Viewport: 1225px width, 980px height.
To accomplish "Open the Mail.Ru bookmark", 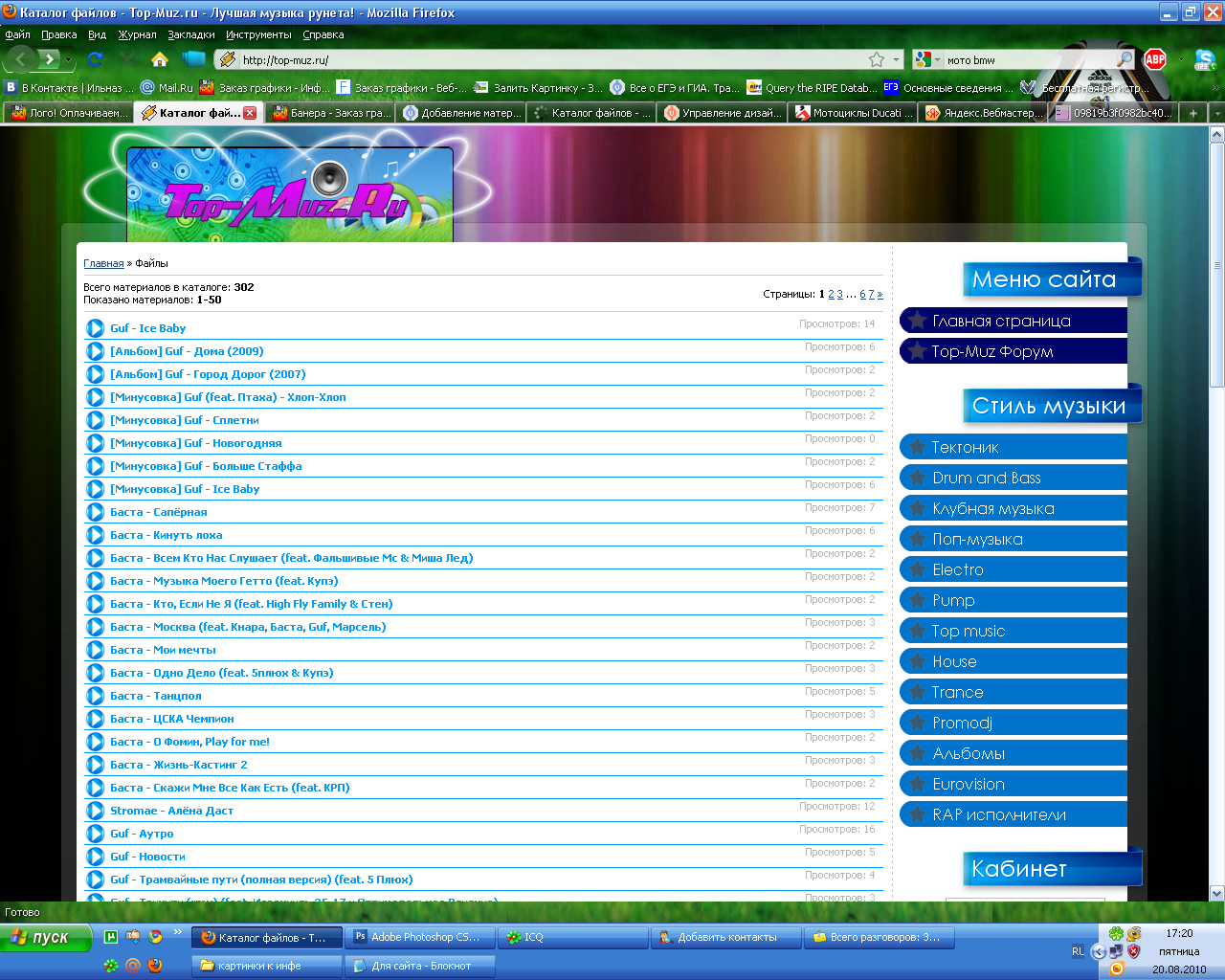I will click(x=167, y=87).
